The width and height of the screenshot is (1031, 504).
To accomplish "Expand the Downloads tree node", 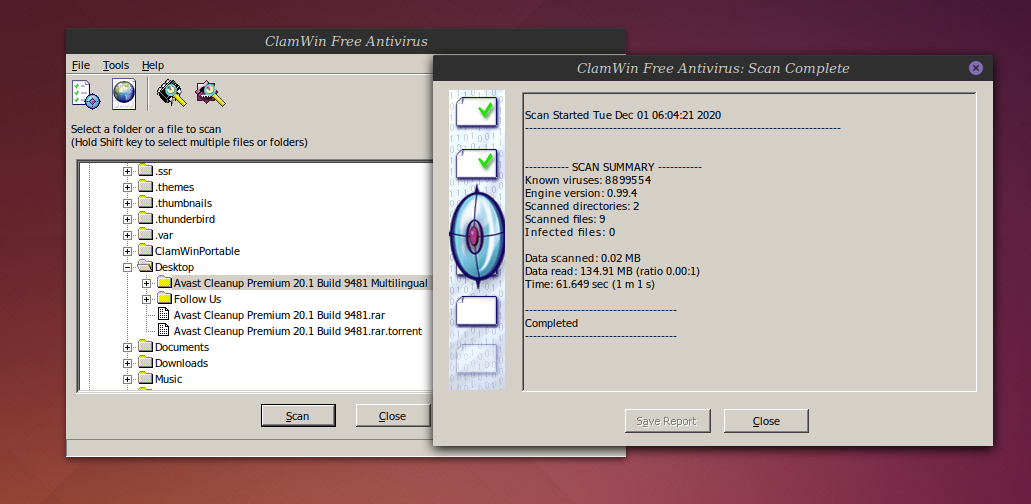I will (128, 363).
